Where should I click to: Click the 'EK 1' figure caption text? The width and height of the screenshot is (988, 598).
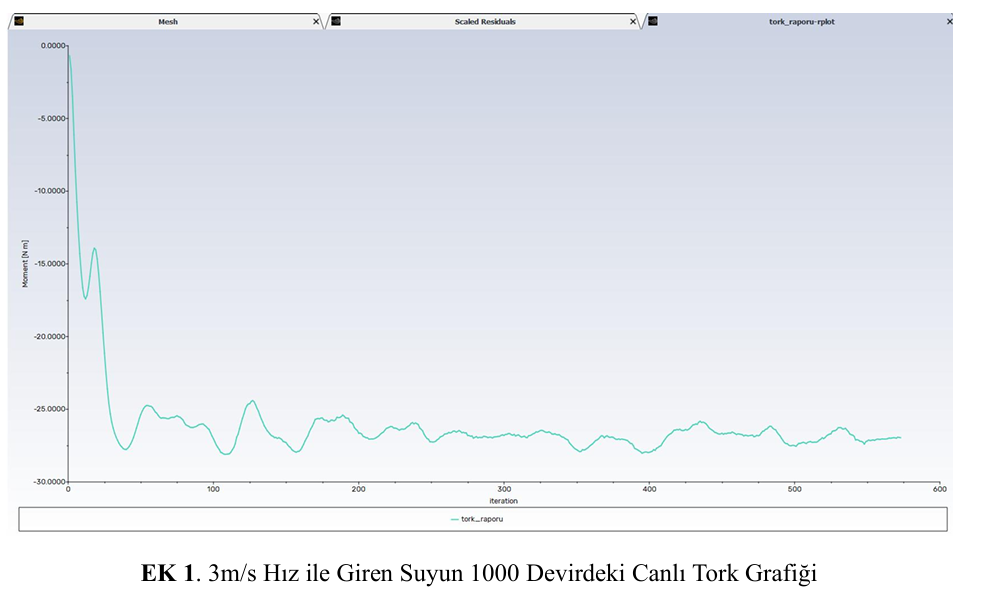click(x=165, y=573)
